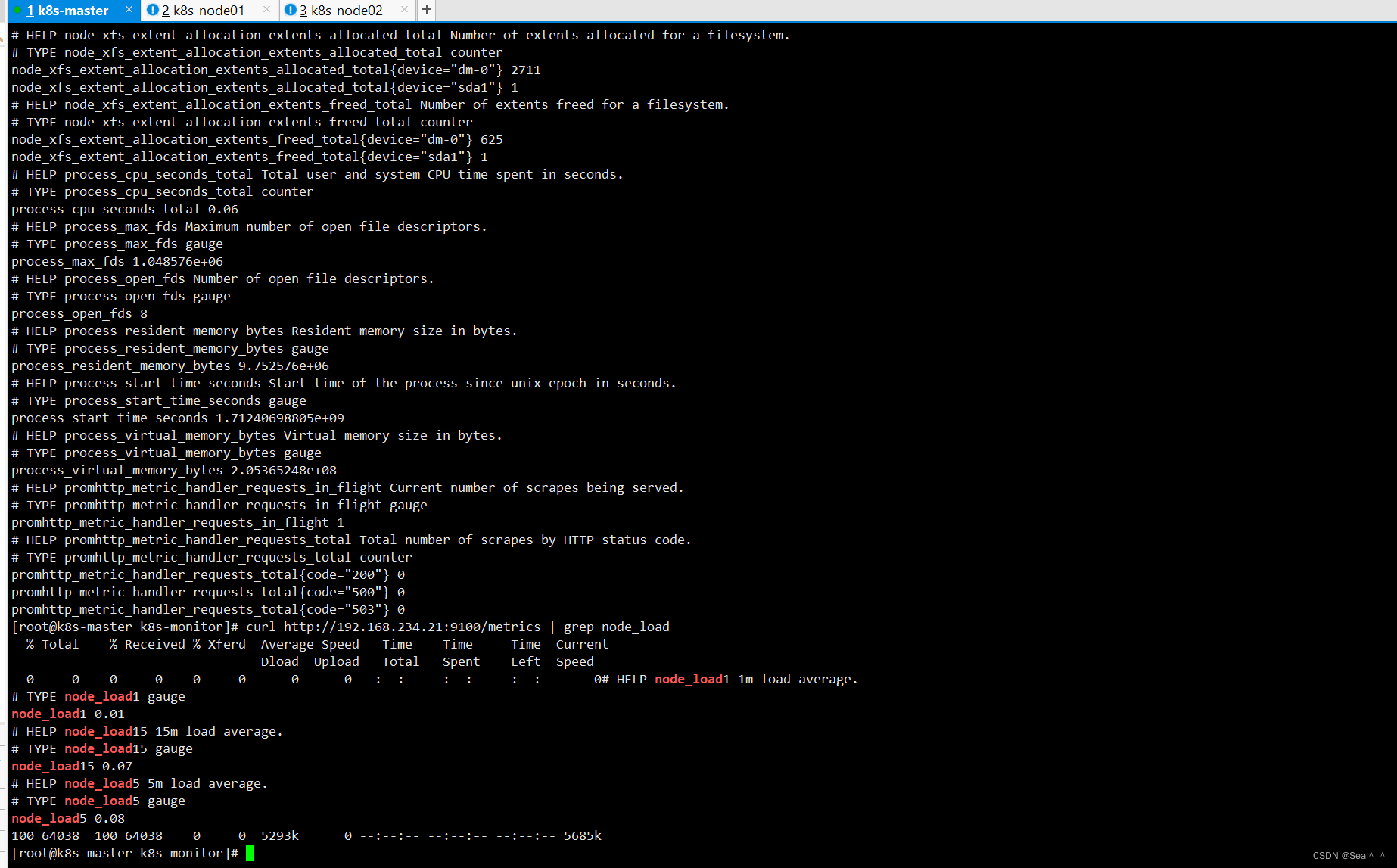Close the k8s-node02 tab
1397x868 pixels.
click(404, 10)
